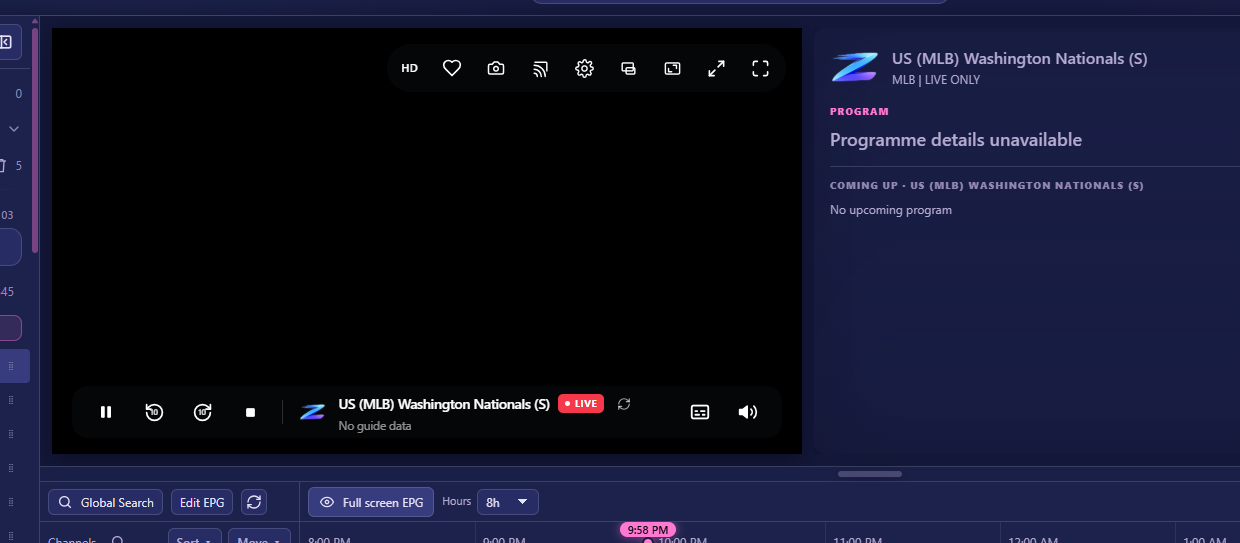Open the Move dropdown

point(259,538)
